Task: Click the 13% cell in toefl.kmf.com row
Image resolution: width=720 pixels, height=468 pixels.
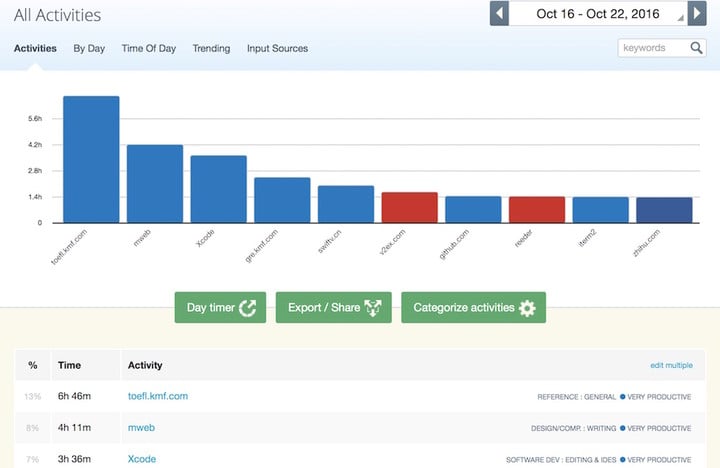Action: (x=33, y=396)
